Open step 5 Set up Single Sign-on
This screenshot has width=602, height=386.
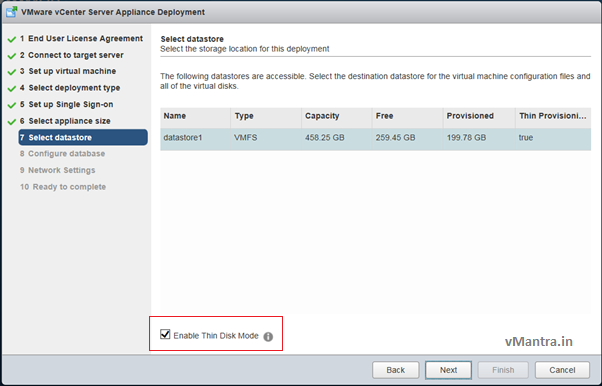point(66,104)
